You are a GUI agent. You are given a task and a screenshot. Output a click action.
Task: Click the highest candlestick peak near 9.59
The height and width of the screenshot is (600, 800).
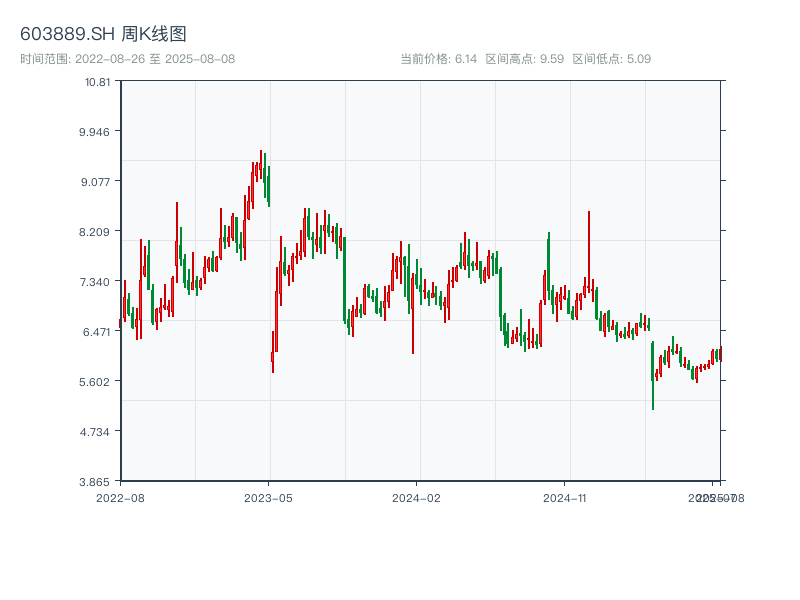pyautogui.click(x=261, y=164)
